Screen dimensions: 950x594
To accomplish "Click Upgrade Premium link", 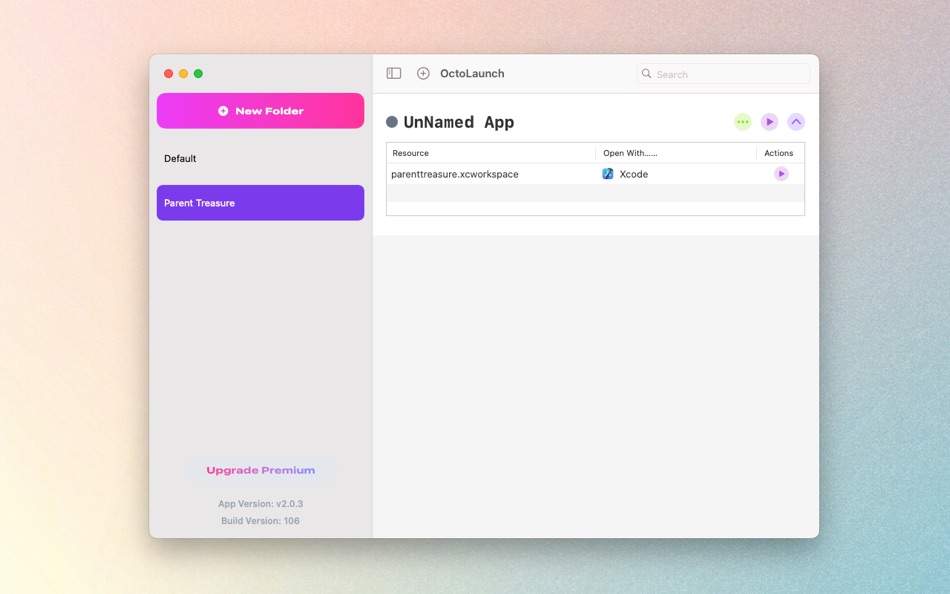I will [261, 470].
